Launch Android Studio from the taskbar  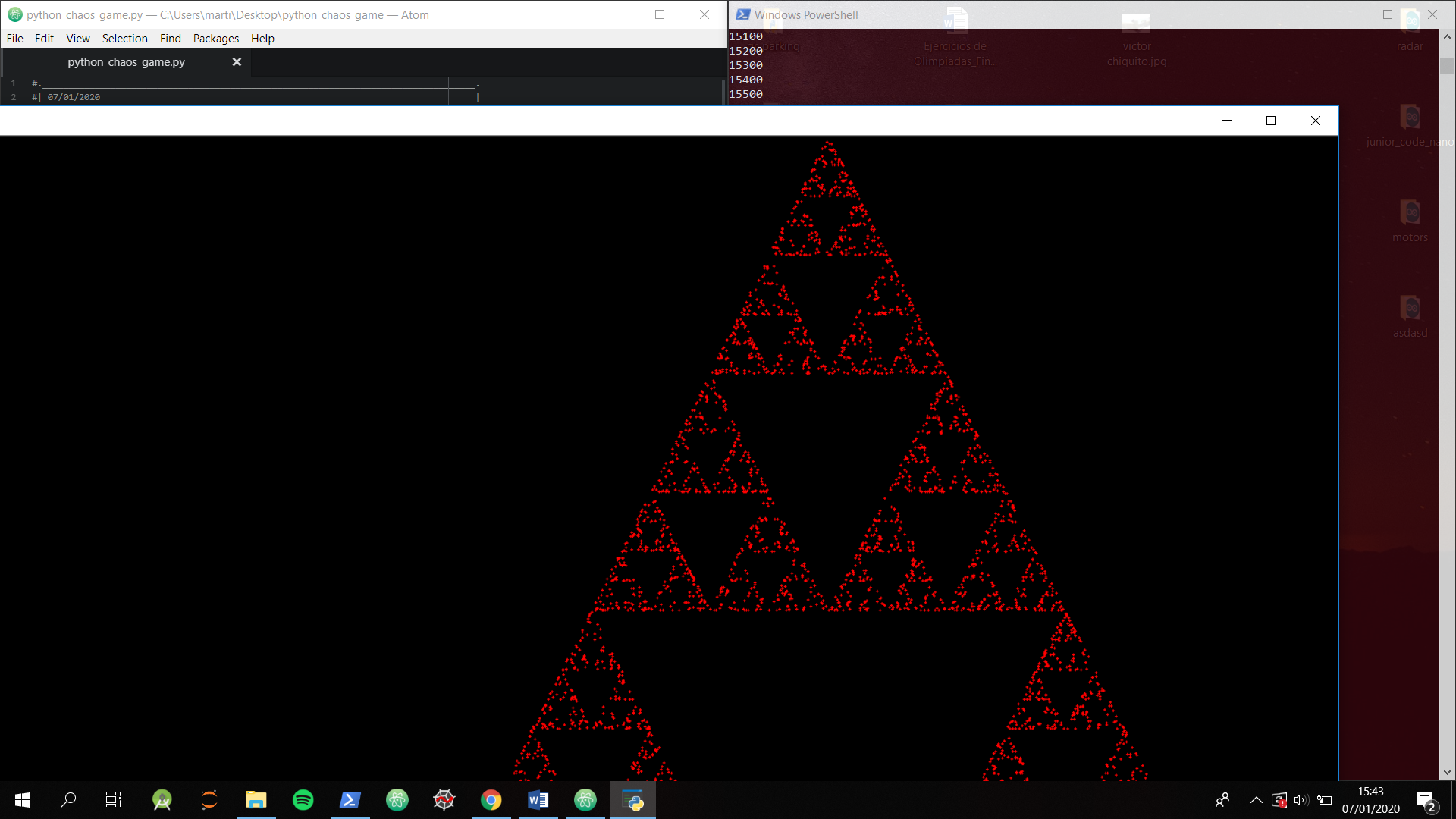[x=162, y=800]
